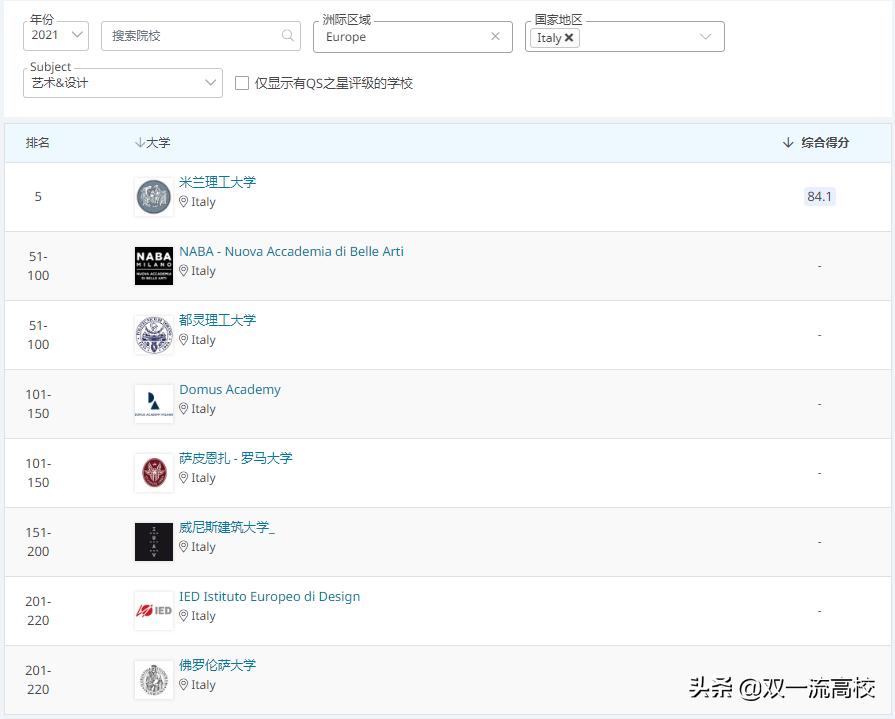Click the 佛罗伦萨大学 seal icon
The height and width of the screenshot is (719, 895).
153,679
